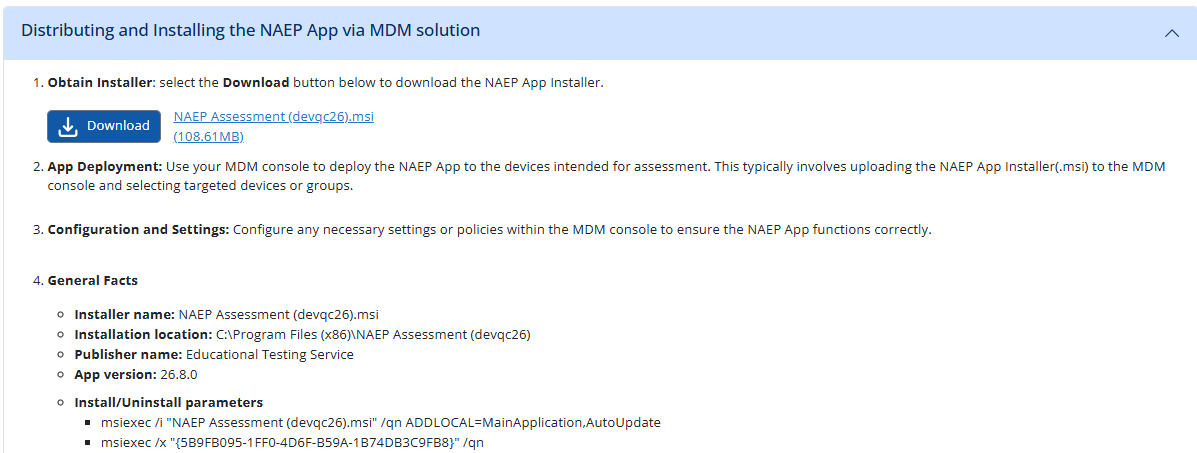1197x453 pixels.
Task: Click the download arrow icon
Action: 68,126
